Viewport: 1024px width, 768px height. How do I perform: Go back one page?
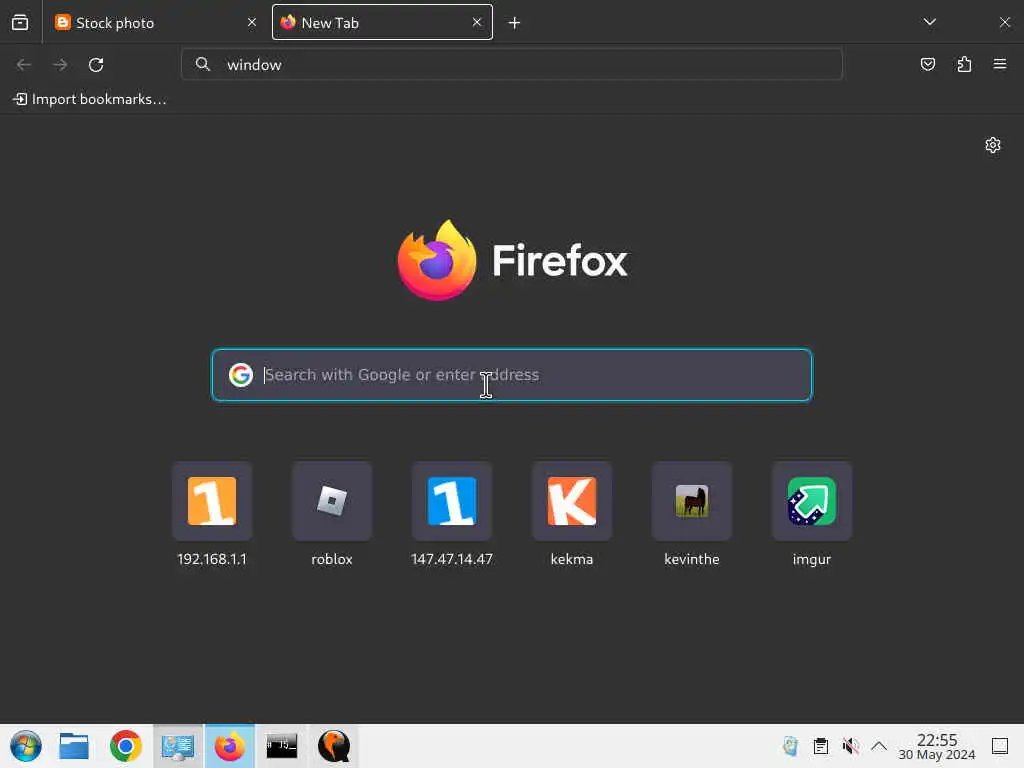(24, 65)
